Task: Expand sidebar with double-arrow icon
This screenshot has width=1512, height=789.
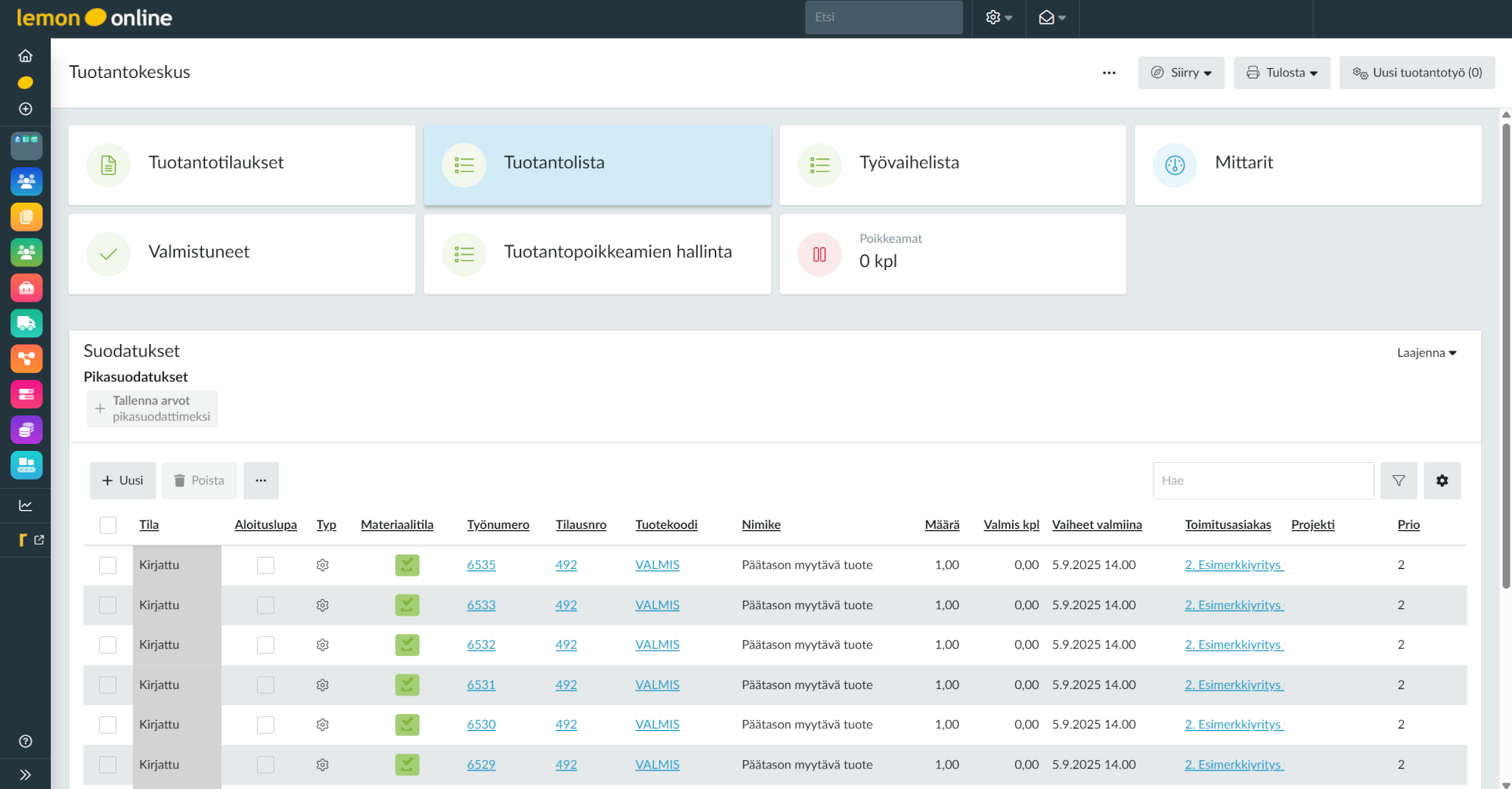Action: point(26,775)
